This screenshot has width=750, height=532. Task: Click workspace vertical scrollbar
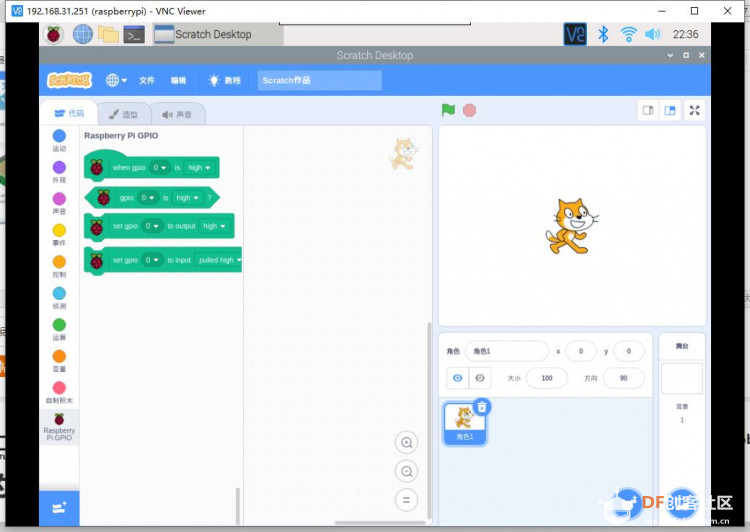coord(429,421)
